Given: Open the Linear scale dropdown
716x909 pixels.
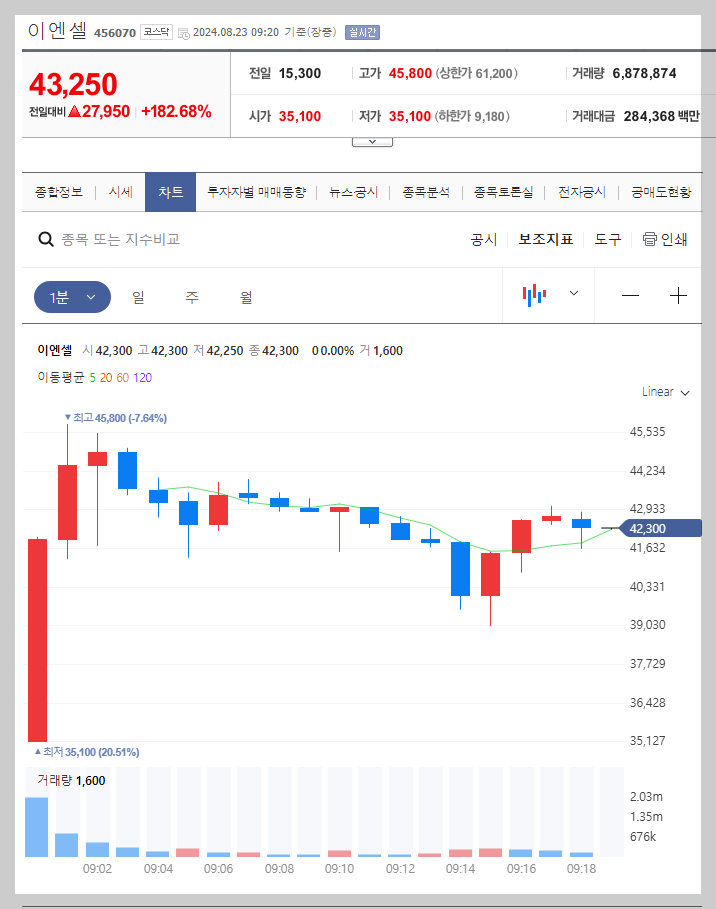Looking at the screenshot, I should pyautogui.click(x=664, y=392).
